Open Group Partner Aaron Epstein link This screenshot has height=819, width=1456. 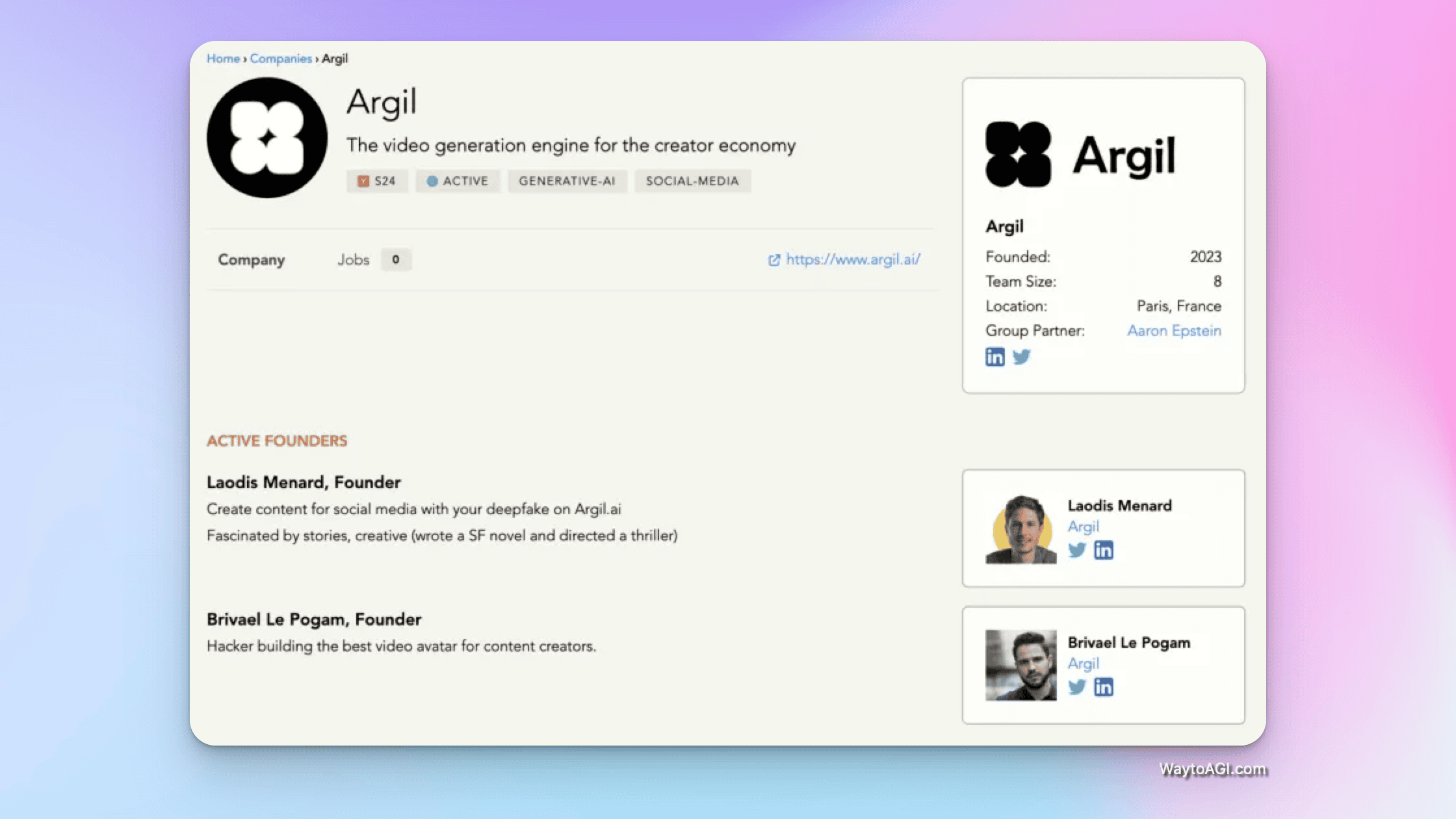coord(1174,331)
